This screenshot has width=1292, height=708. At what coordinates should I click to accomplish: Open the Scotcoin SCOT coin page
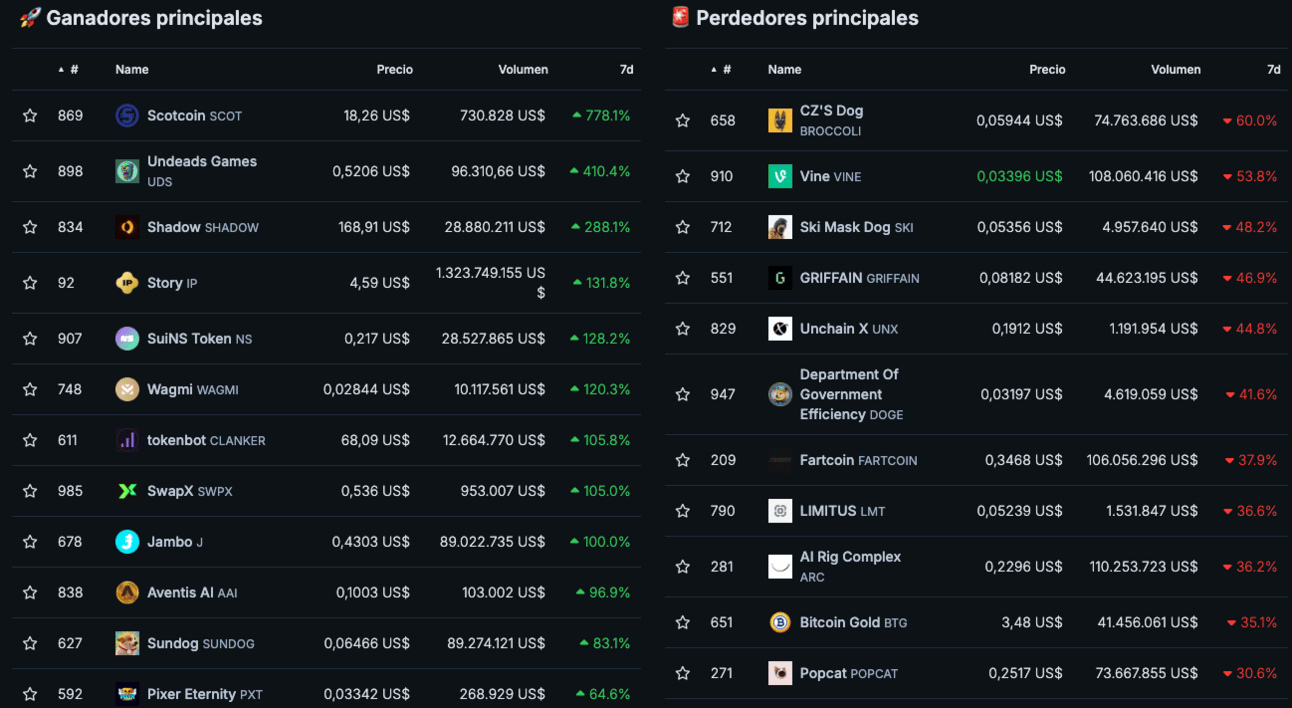[194, 116]
